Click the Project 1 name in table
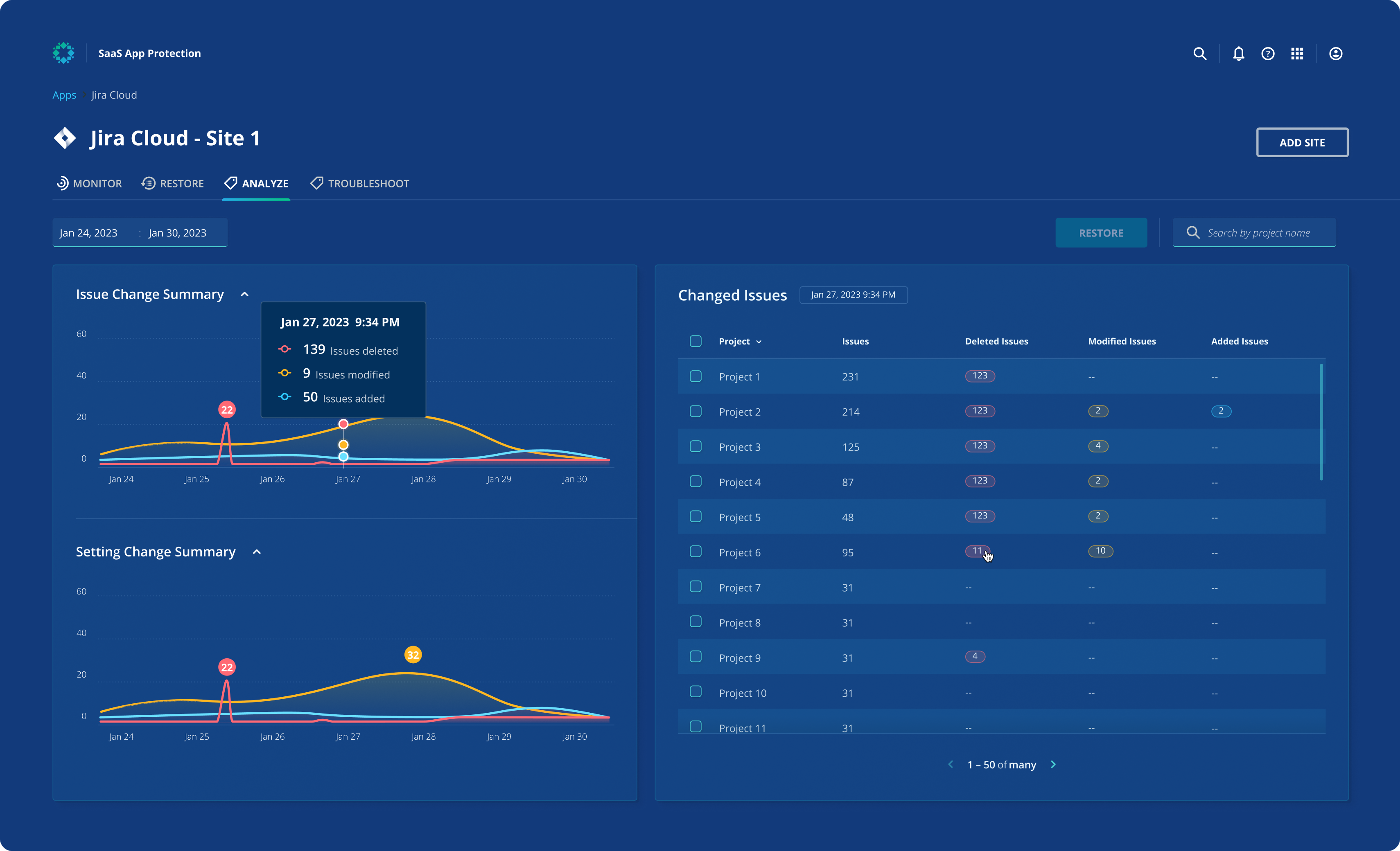1400x851 pixels. [x=739, y=377]
